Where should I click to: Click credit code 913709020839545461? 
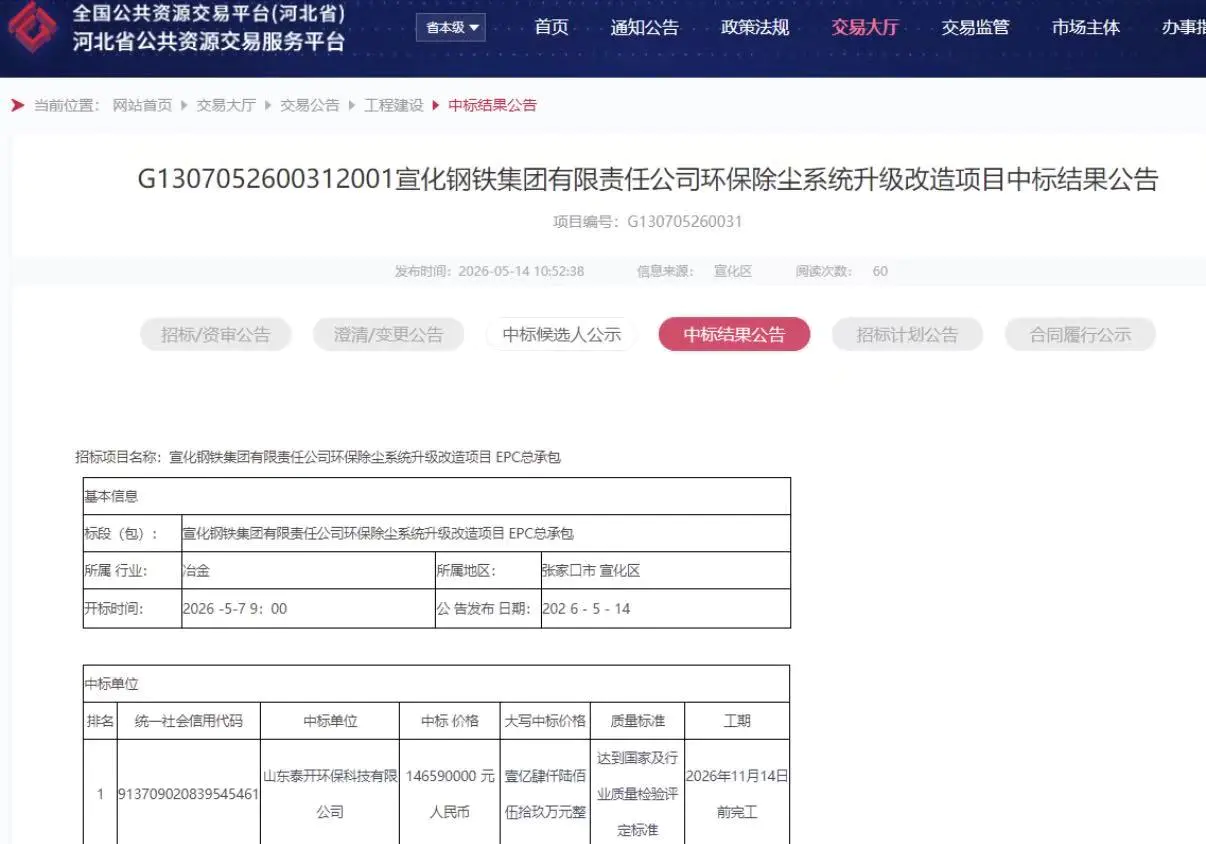(189, 794)
